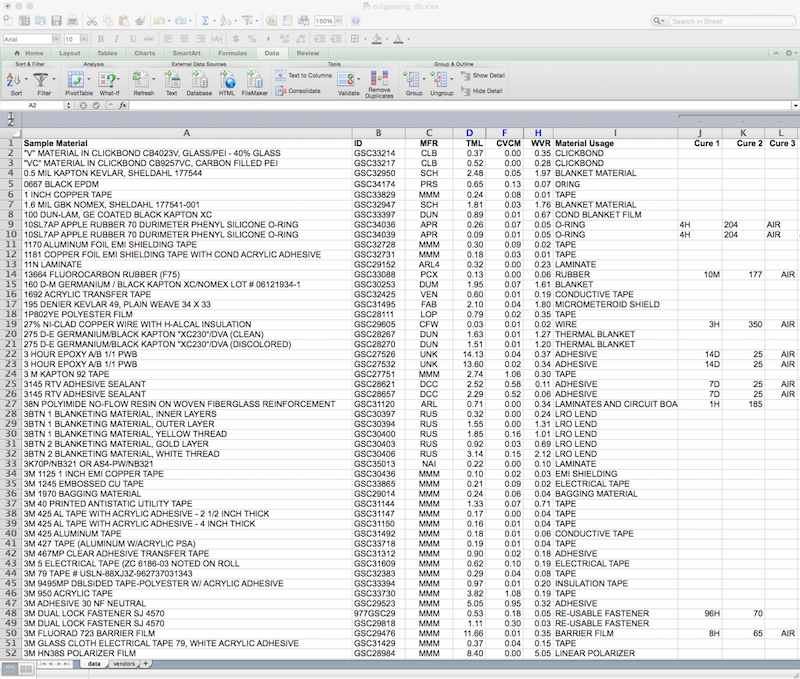The height and width of the screenshot is (679, 800).
Task: Import data from Database
Action: (199, 83)
